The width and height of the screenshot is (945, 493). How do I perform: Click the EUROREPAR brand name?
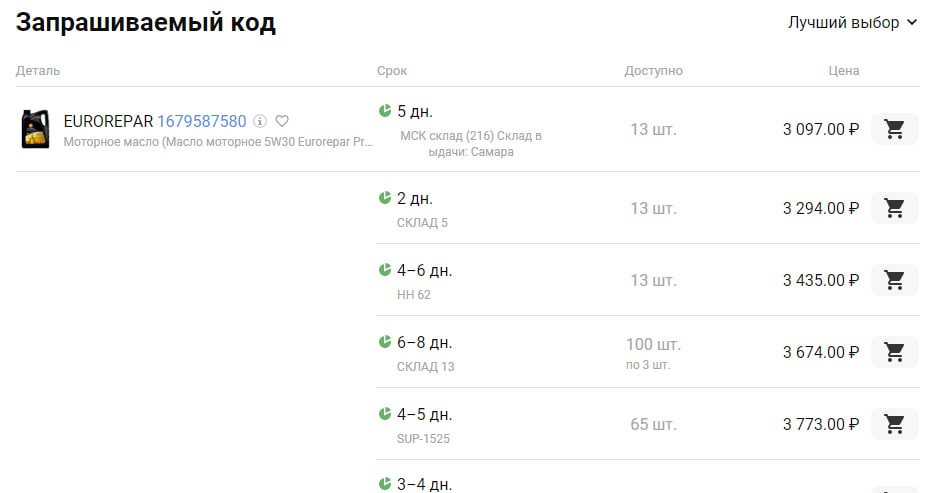tap(108, 121)
